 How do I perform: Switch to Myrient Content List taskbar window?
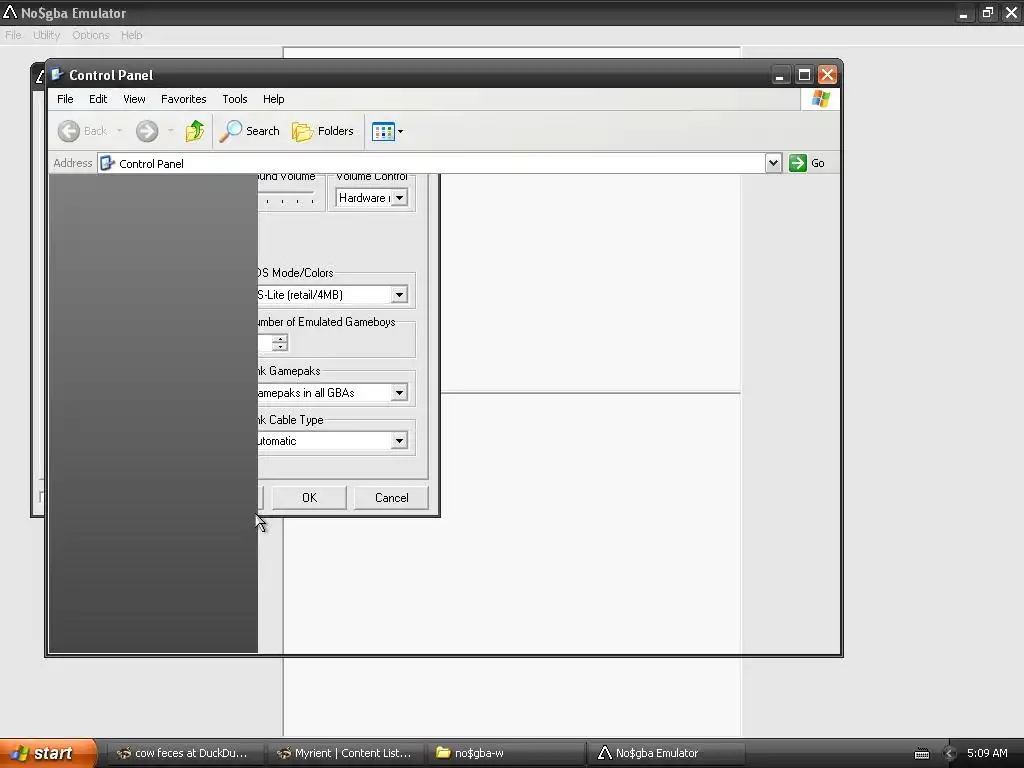click(347, 753)
